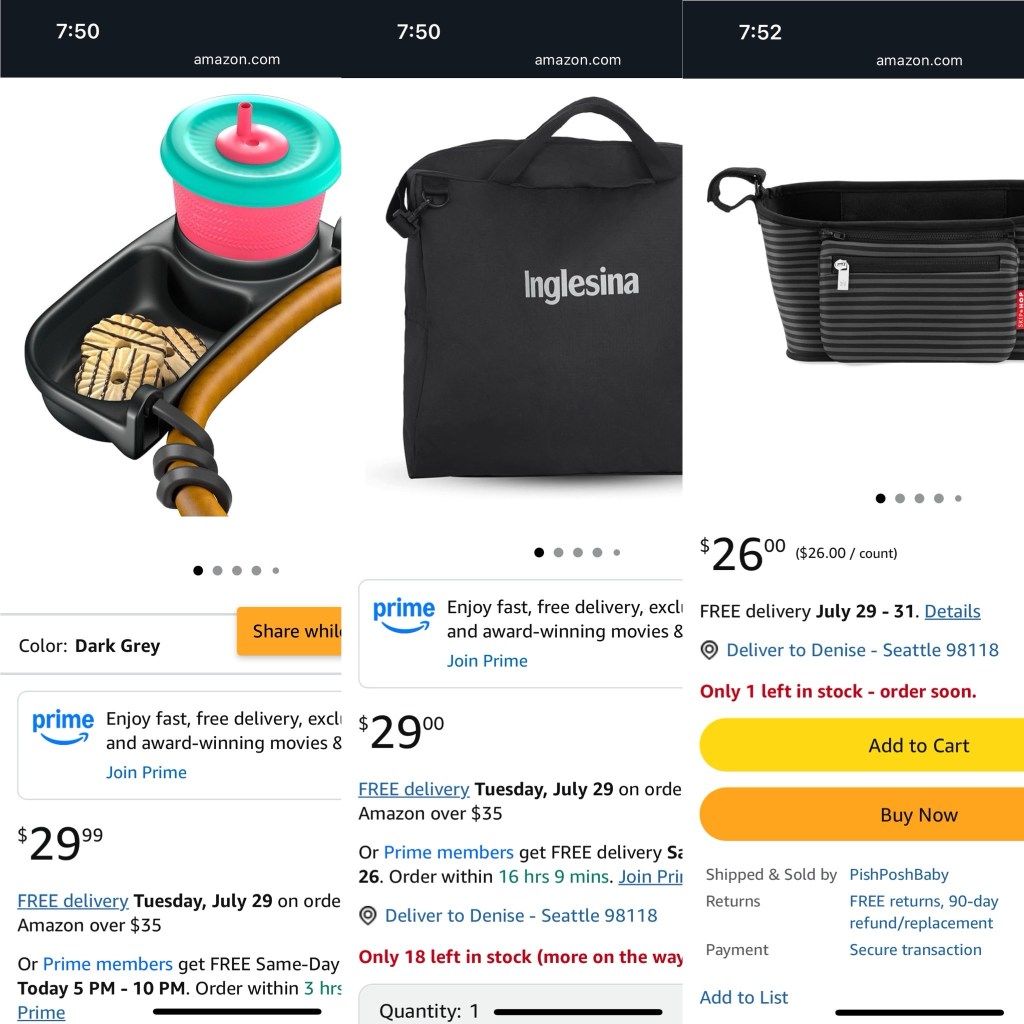Click Add to List link
1024x1024 pixels.
pos(744,997)
